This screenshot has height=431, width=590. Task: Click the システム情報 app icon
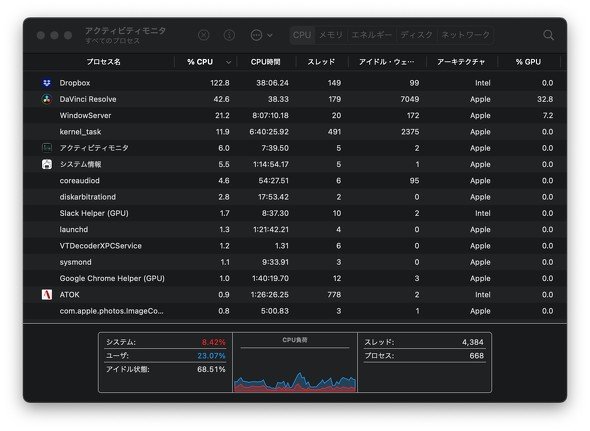click(47, 164)
